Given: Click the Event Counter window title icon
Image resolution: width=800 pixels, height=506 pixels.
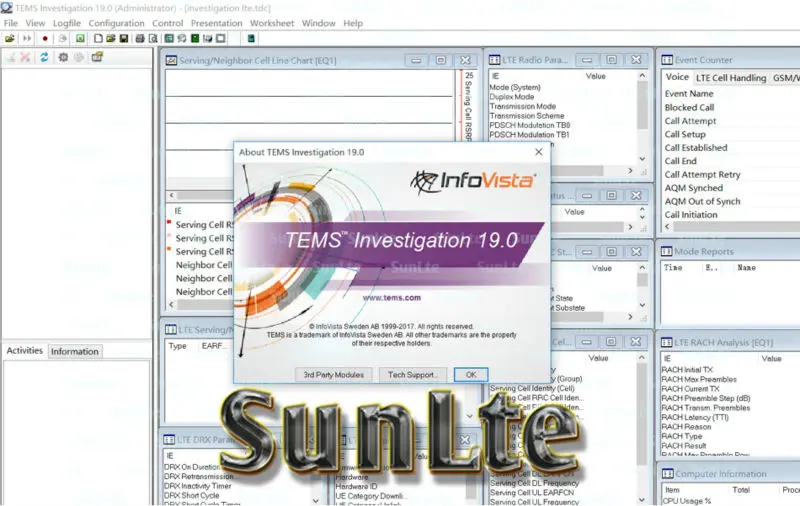Looking at the screenshot, I should [x=667, y=60].
